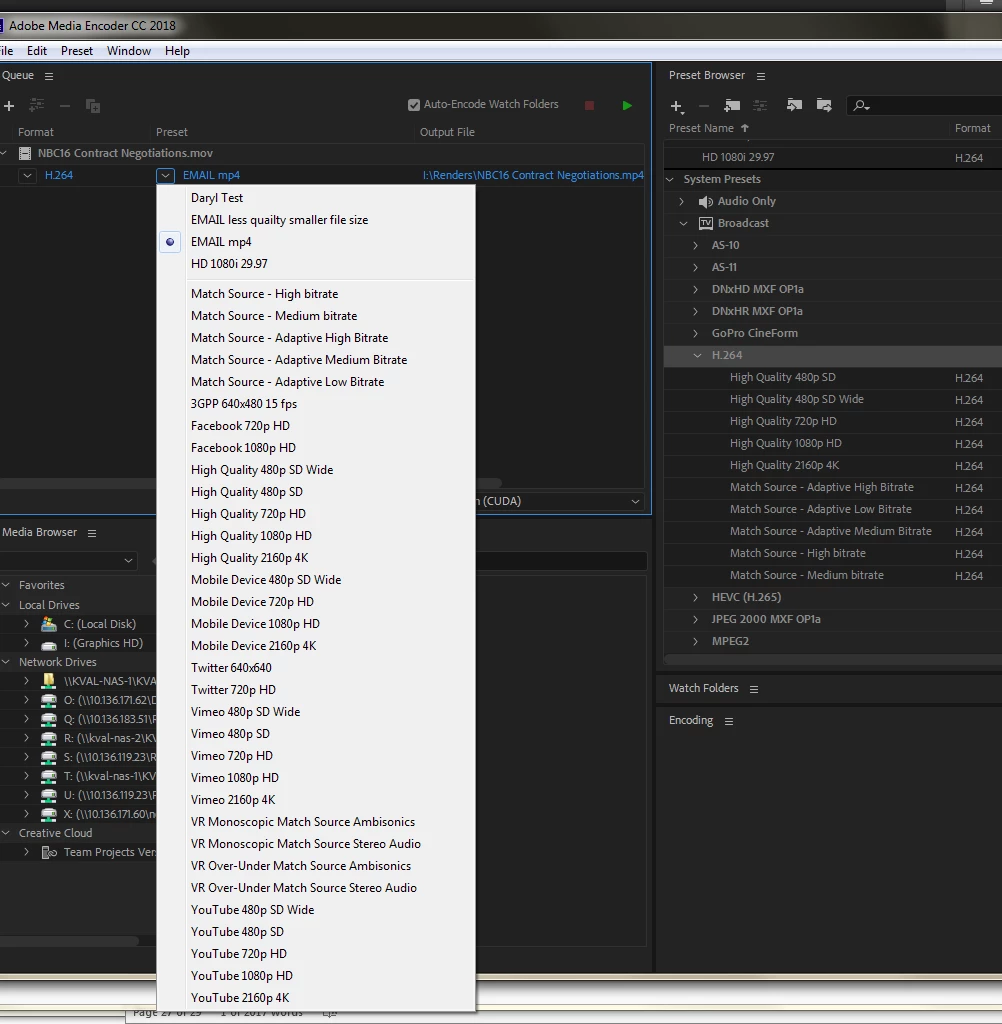The width and height of the screenshot is (1002, 1024).
Task: Click the C: Local Disk drive icon
Action: coord(49,624)
